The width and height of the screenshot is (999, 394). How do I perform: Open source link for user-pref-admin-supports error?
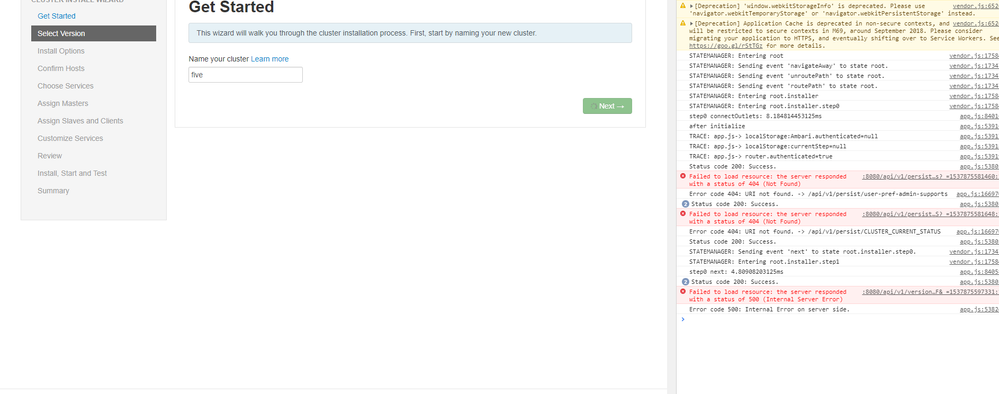click(978, 194)
